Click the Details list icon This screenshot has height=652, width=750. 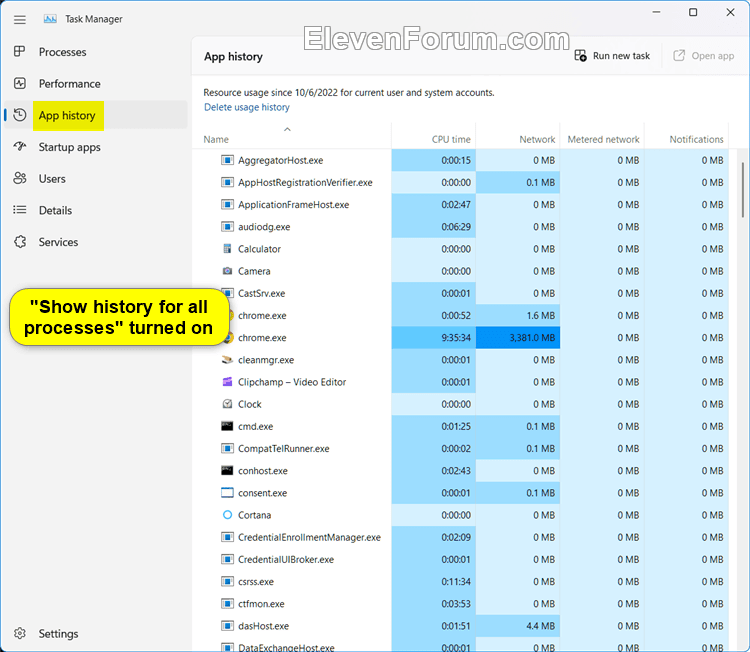click(20, 210)
